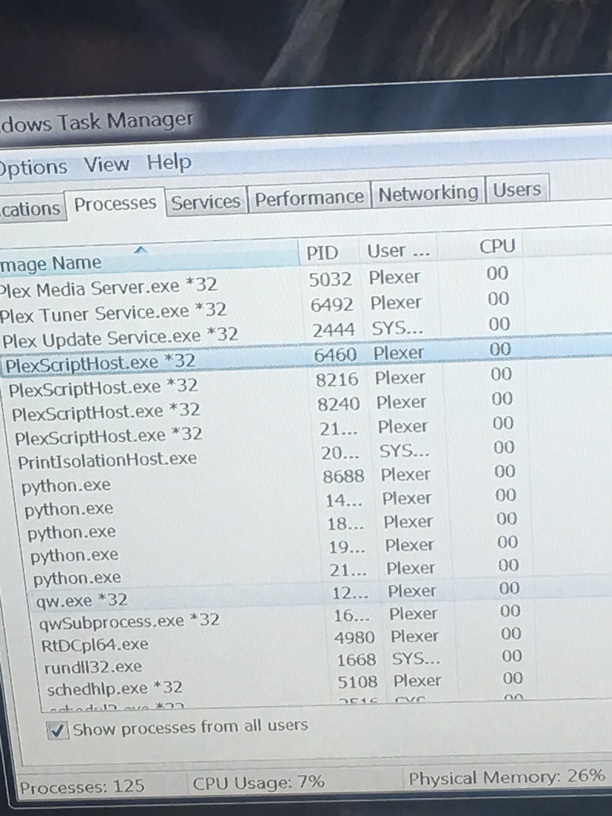Image resolution: width=612 pixels, height=816 pixels.
Task: Click PID value 5108
Action: click(x=357, y=681)
